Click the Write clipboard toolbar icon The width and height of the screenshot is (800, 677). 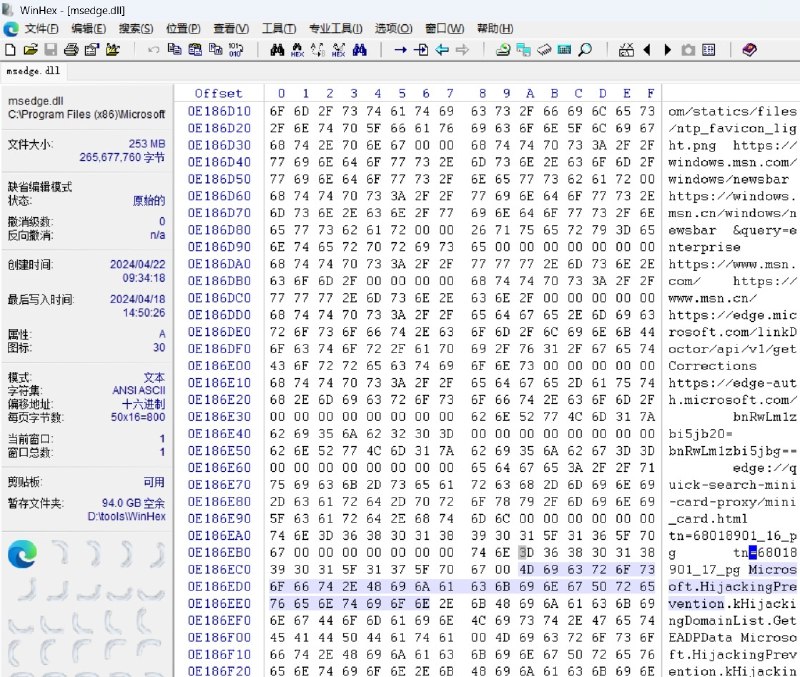pyautogui.click(x=215, y=49)
